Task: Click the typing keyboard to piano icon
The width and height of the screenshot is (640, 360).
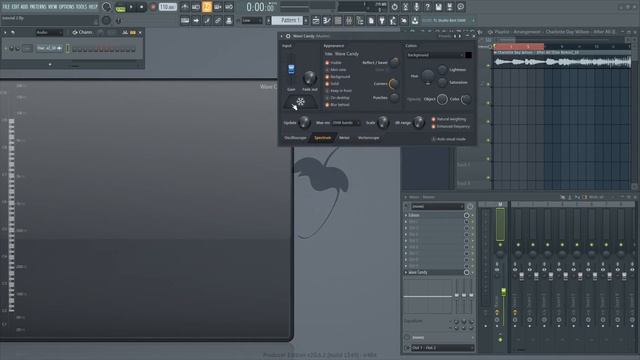Action: [185, 20]
